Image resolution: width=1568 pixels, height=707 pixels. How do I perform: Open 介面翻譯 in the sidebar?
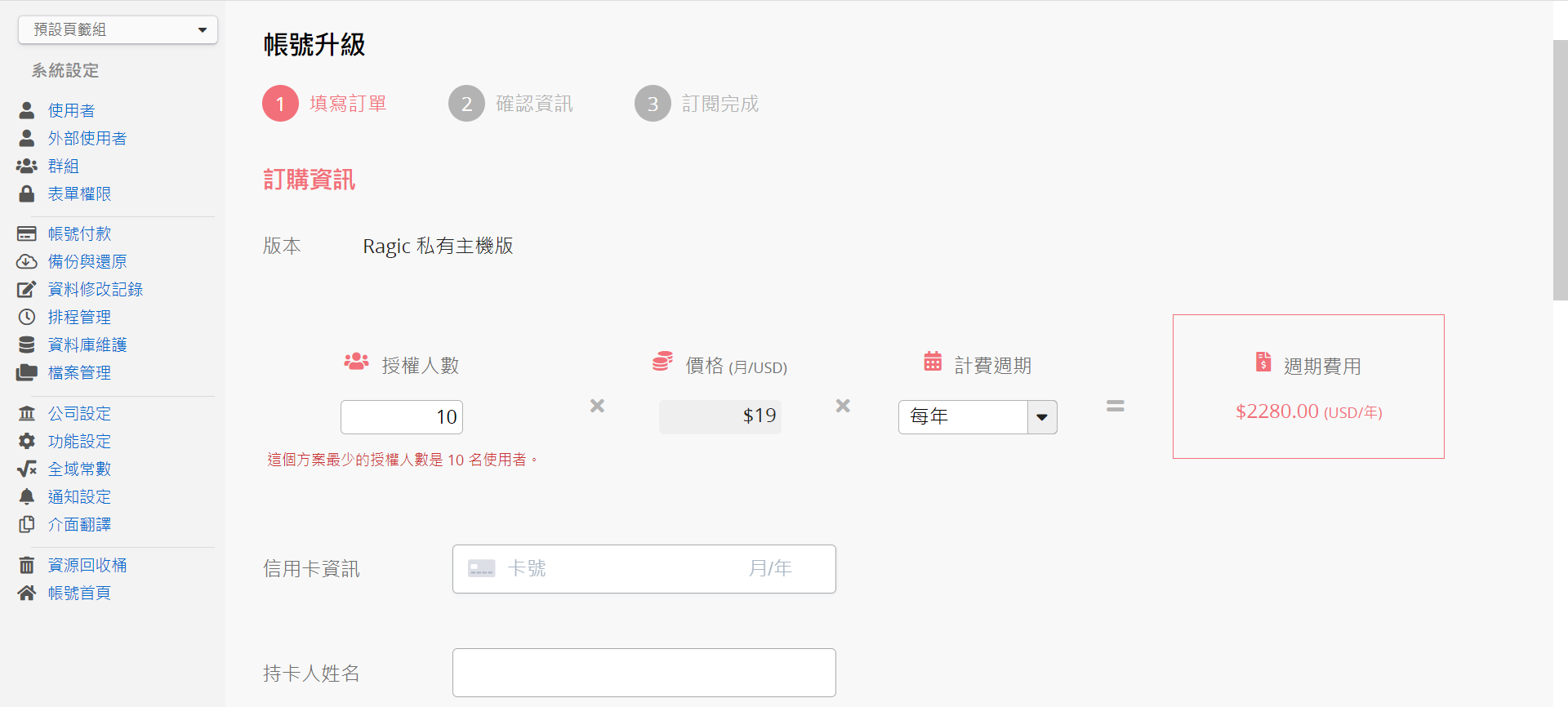tap(79, 524)
